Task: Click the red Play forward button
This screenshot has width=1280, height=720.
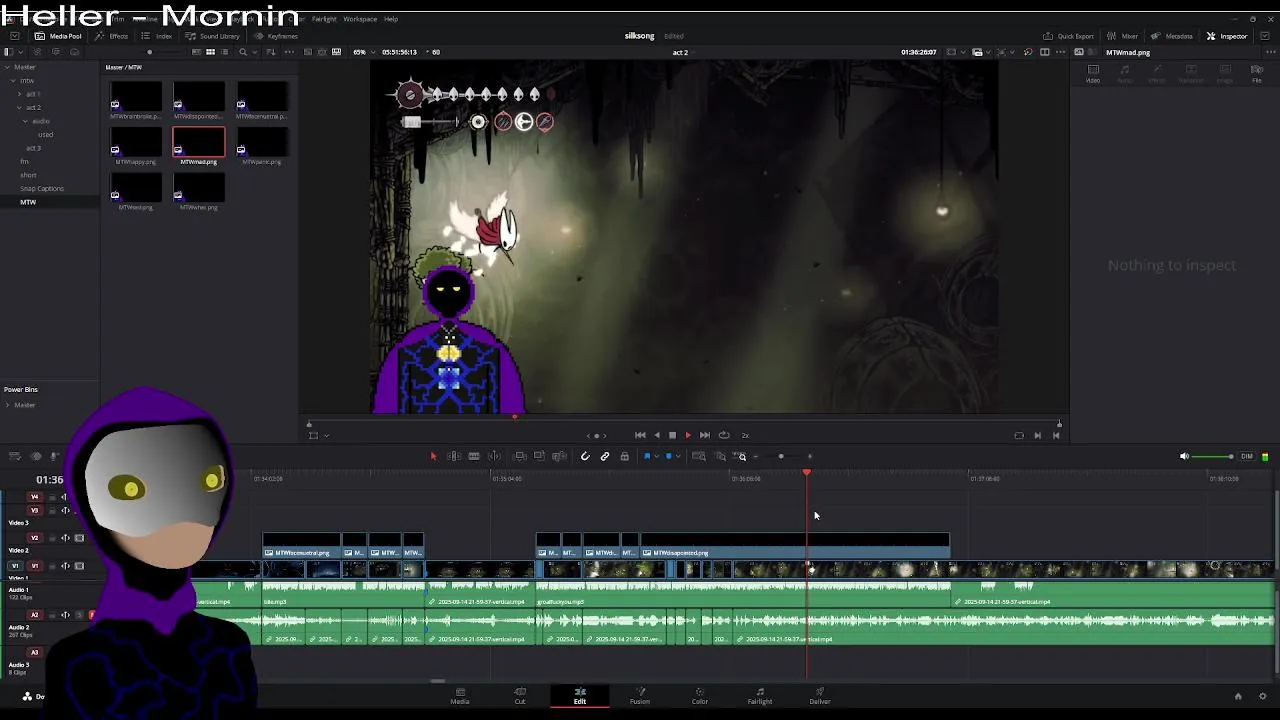Action: [x=688, y=435]
